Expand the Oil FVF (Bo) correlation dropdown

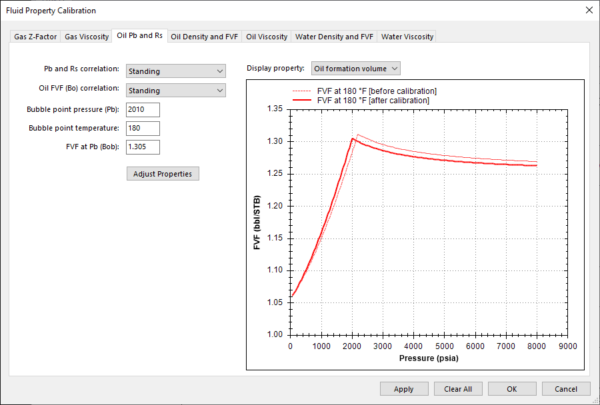[176, 90]
